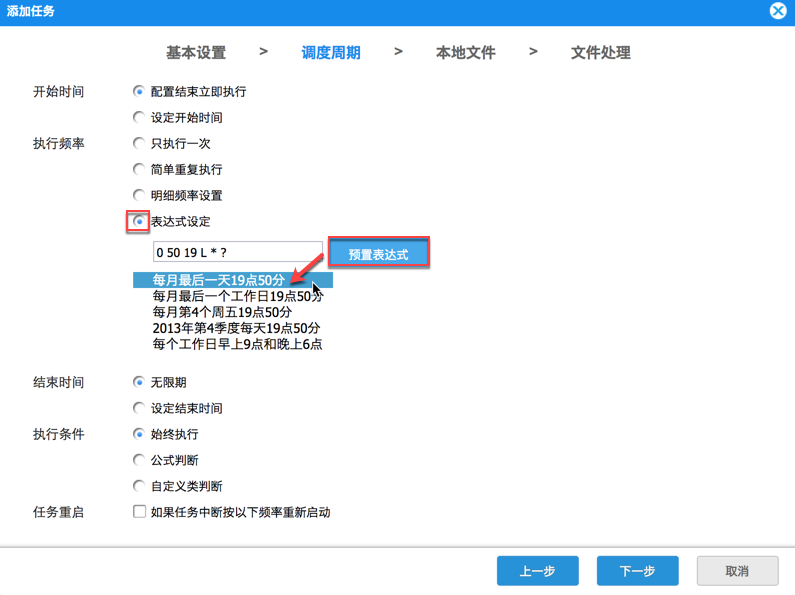Select 表达式设定 radio button
The width and height of the screenshot is (795, 595).
tap(138, 221)
